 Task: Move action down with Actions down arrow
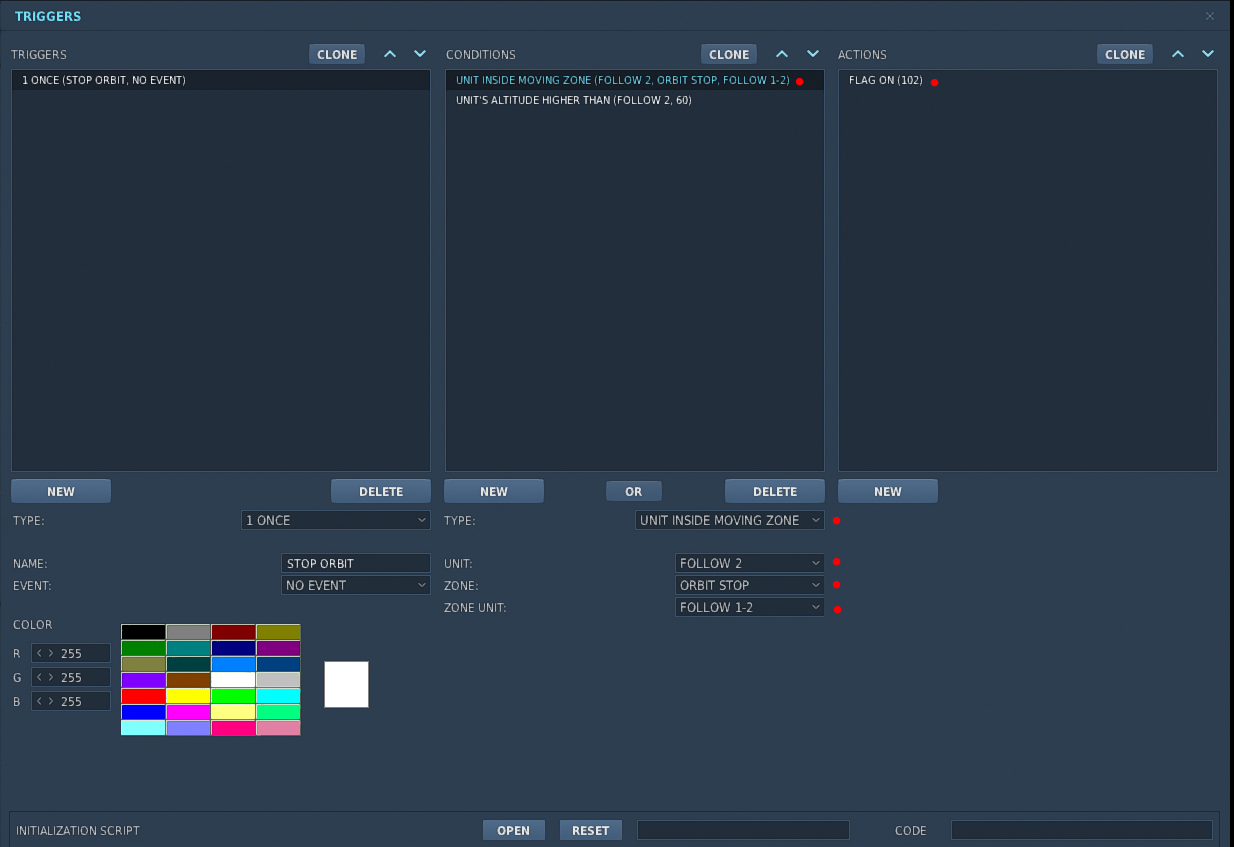[x=1208, y=54]
